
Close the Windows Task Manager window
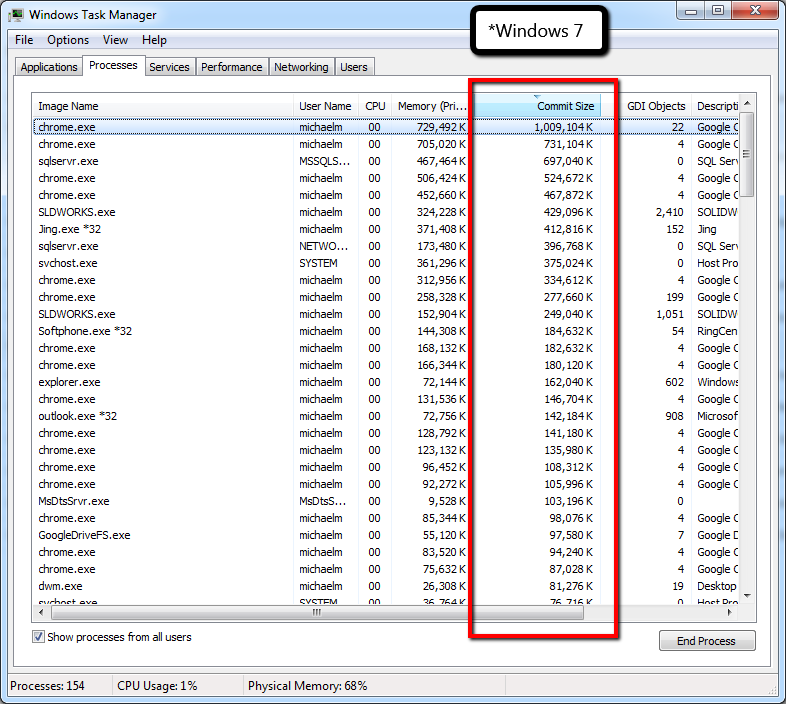(755, 11)
